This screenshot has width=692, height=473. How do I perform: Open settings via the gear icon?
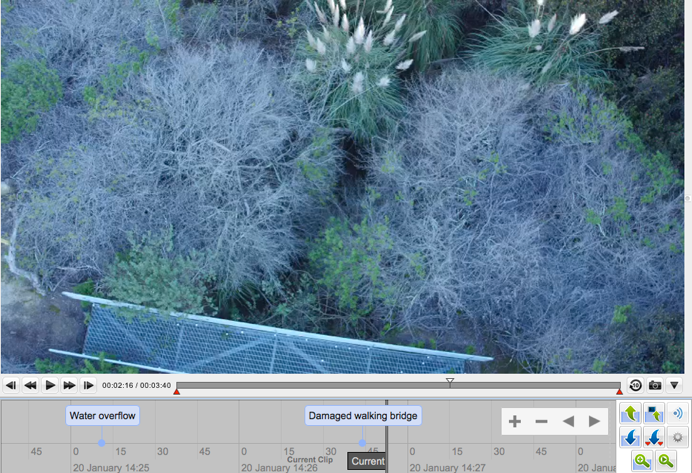pyautogui.click(x=677, y=437)
